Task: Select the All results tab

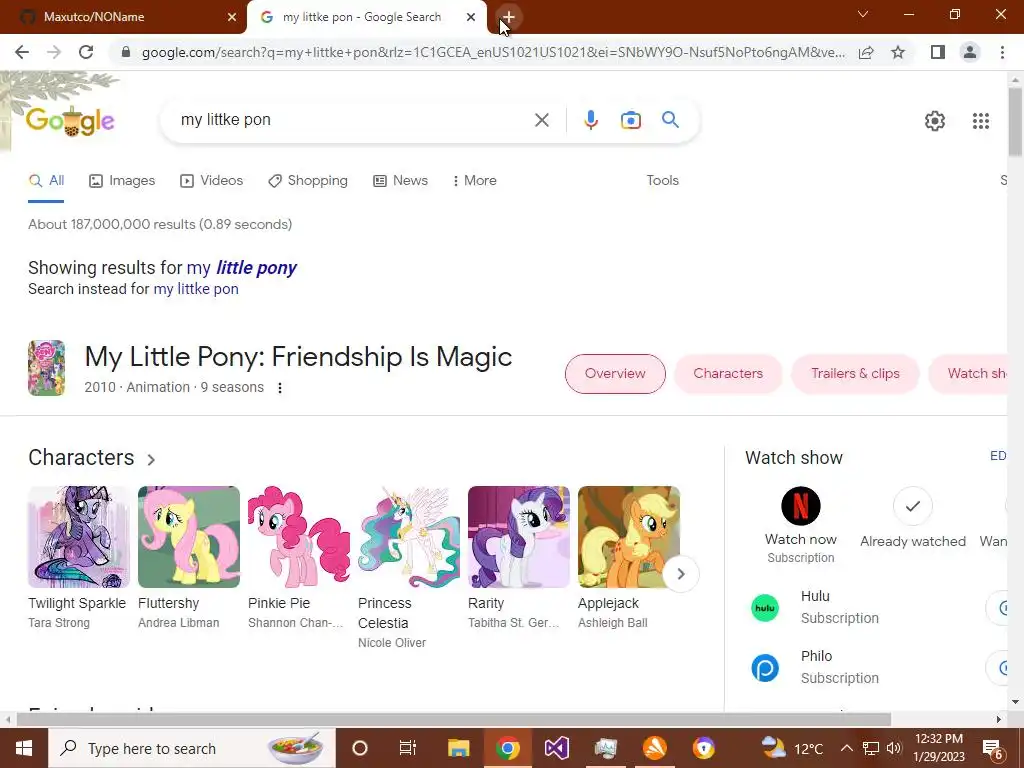Action: click(x=46, y=181)
